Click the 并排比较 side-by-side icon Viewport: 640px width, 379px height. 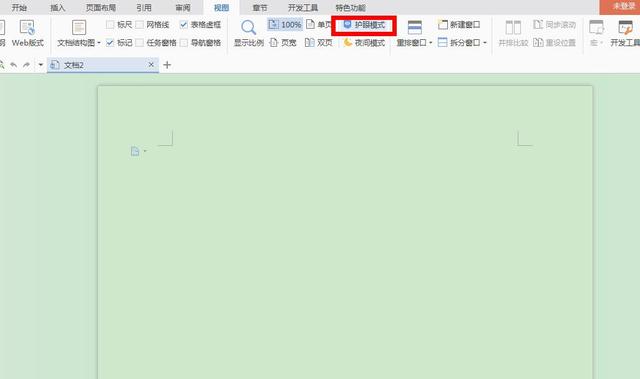pos(513,28)
